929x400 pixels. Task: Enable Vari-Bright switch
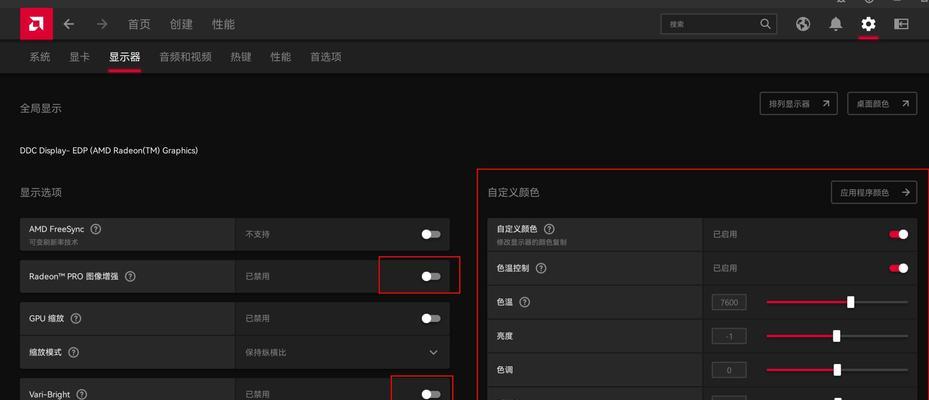point(431,394)
